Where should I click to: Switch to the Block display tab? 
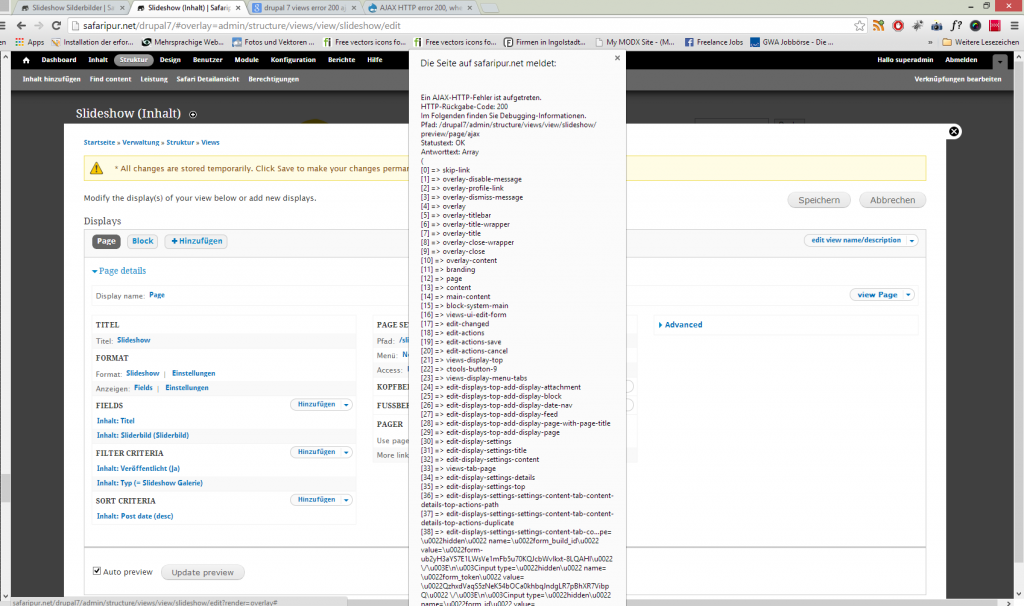pos(143,241)
